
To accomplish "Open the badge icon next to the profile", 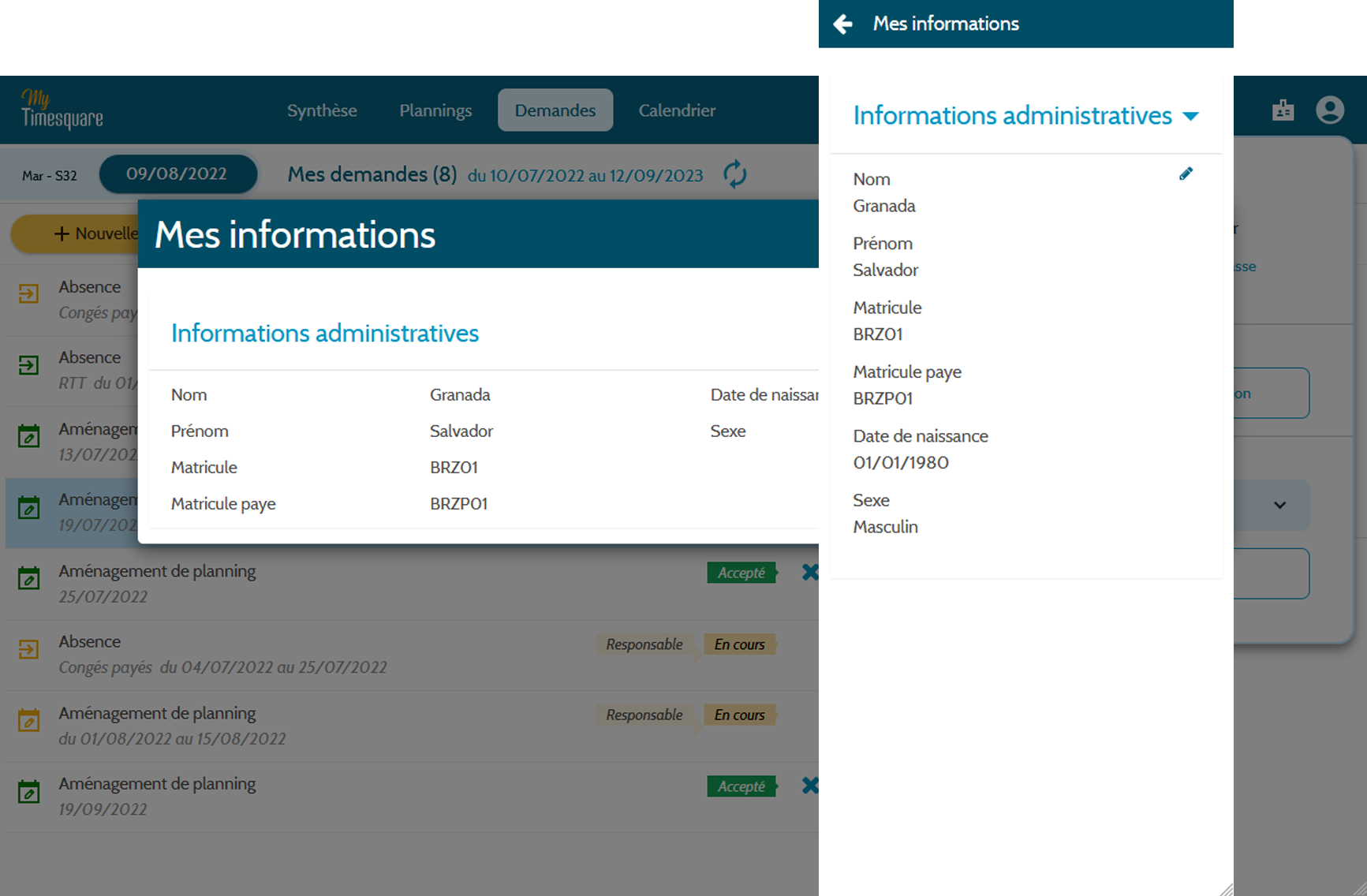I will click(1283, 110).
